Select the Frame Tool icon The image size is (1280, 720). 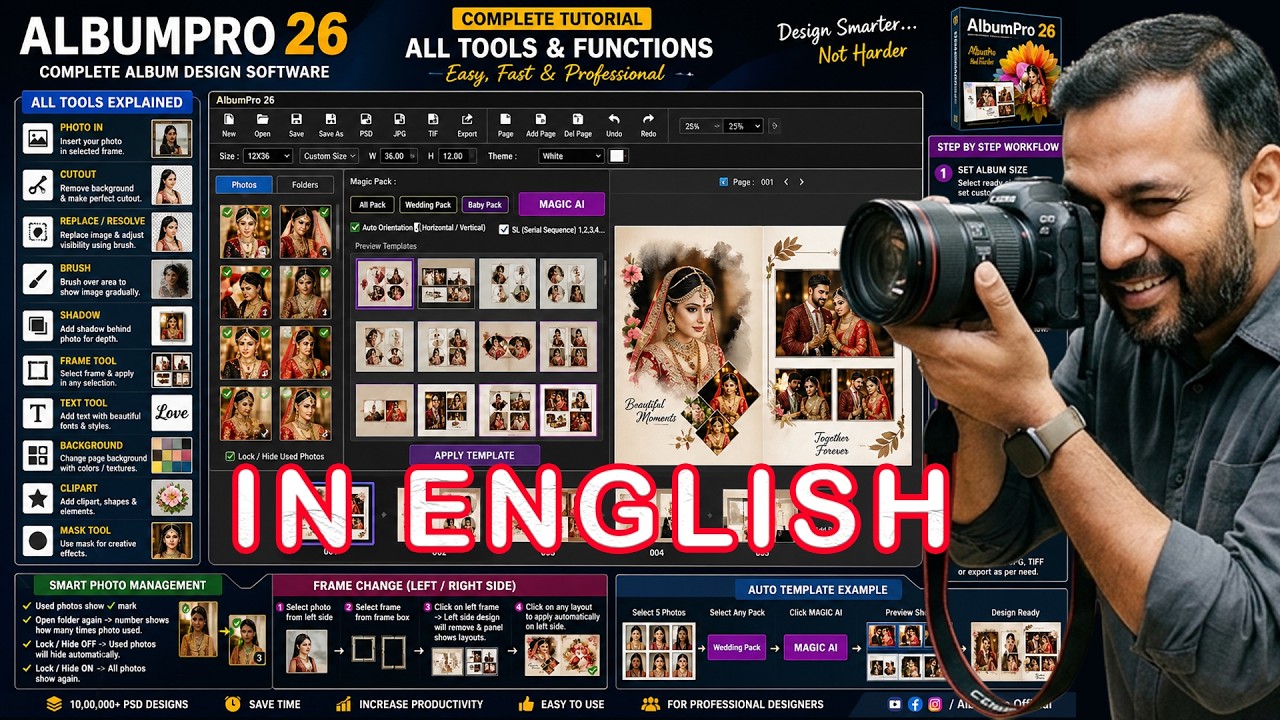38,371
